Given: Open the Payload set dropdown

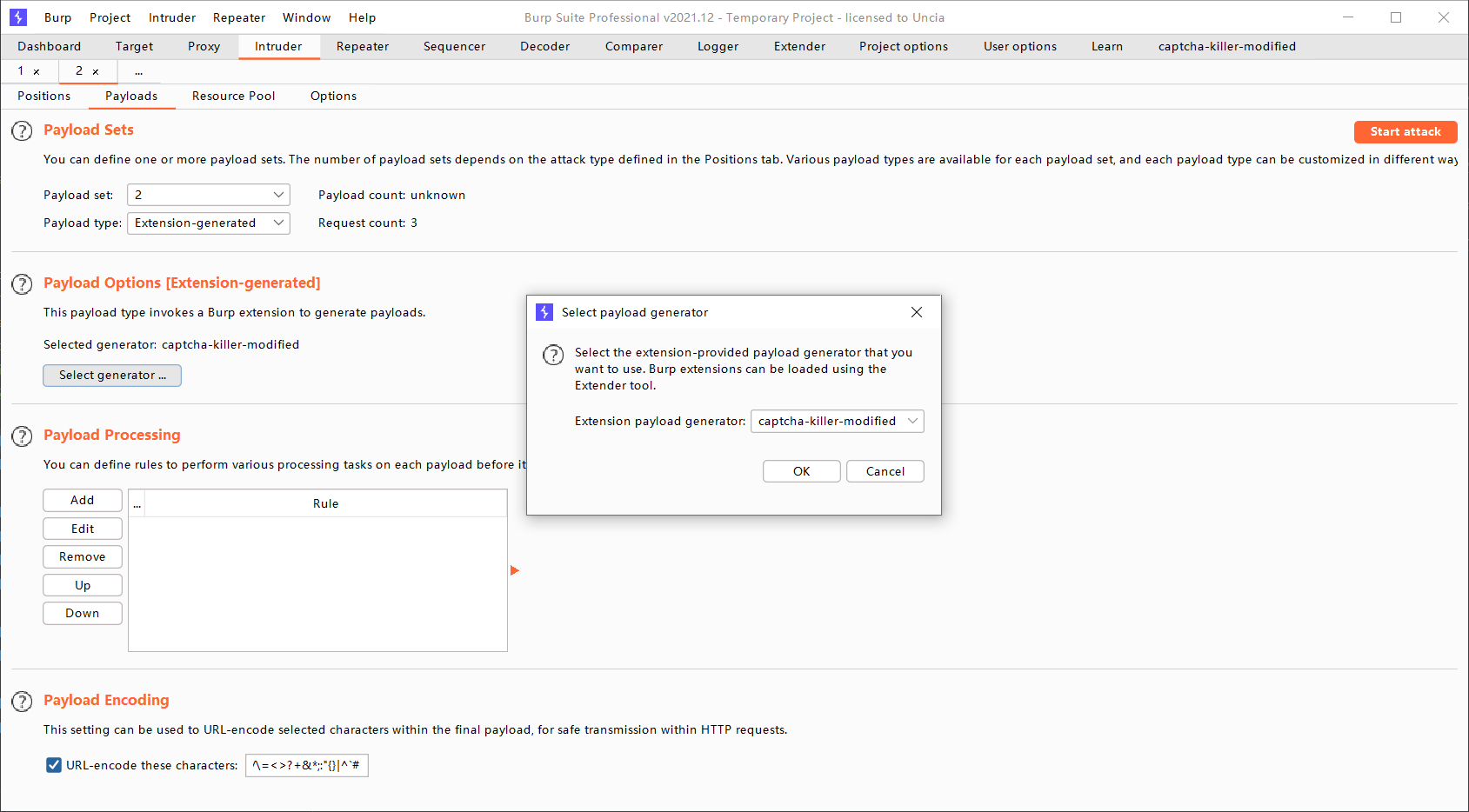Looking at the screenshot, I should 209,195.
